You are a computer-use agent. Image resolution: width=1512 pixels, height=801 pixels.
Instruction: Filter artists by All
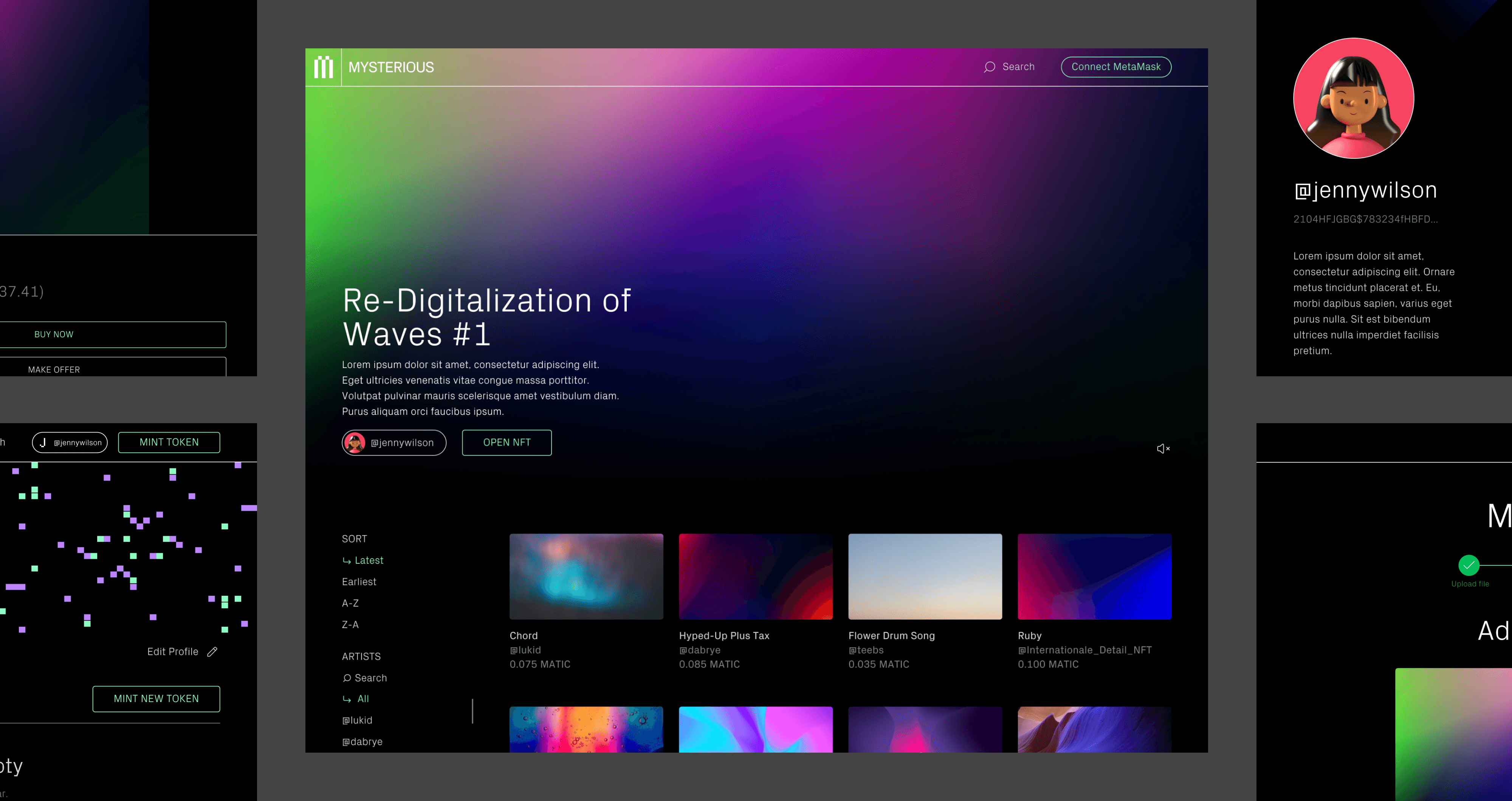[363, 699]
